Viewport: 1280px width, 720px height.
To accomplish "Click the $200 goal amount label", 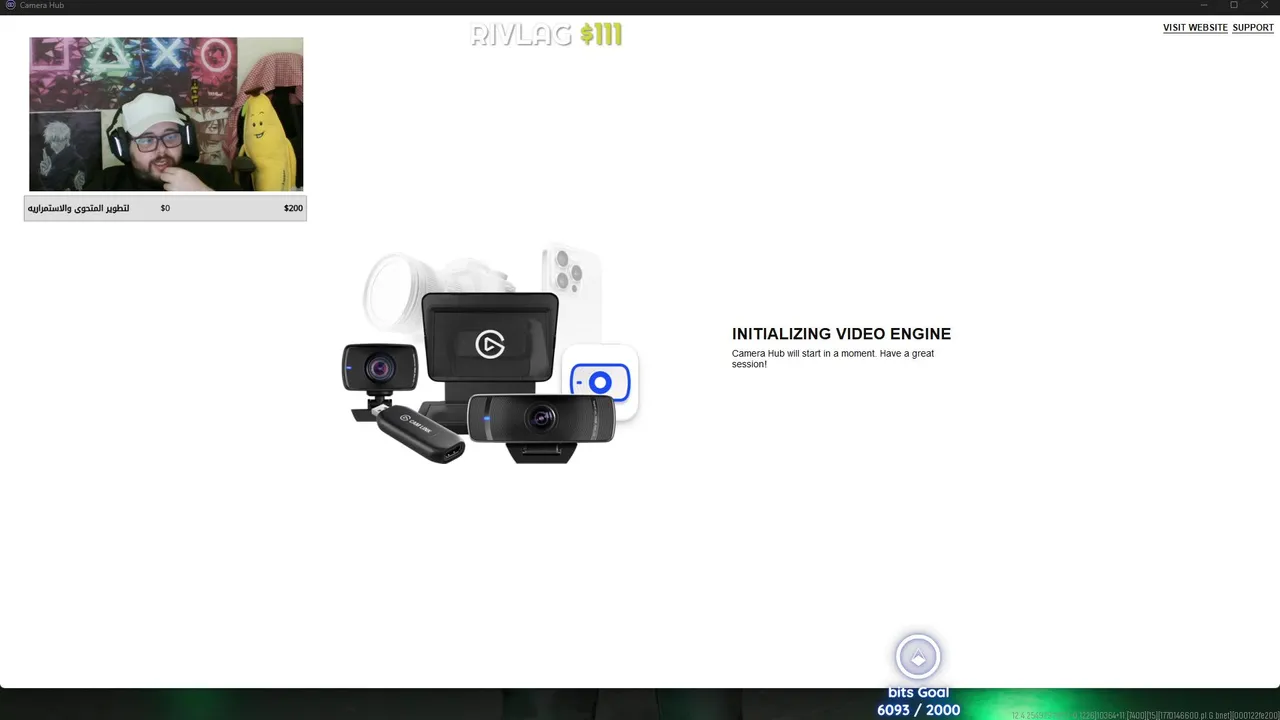I will (x=293, y=208).
